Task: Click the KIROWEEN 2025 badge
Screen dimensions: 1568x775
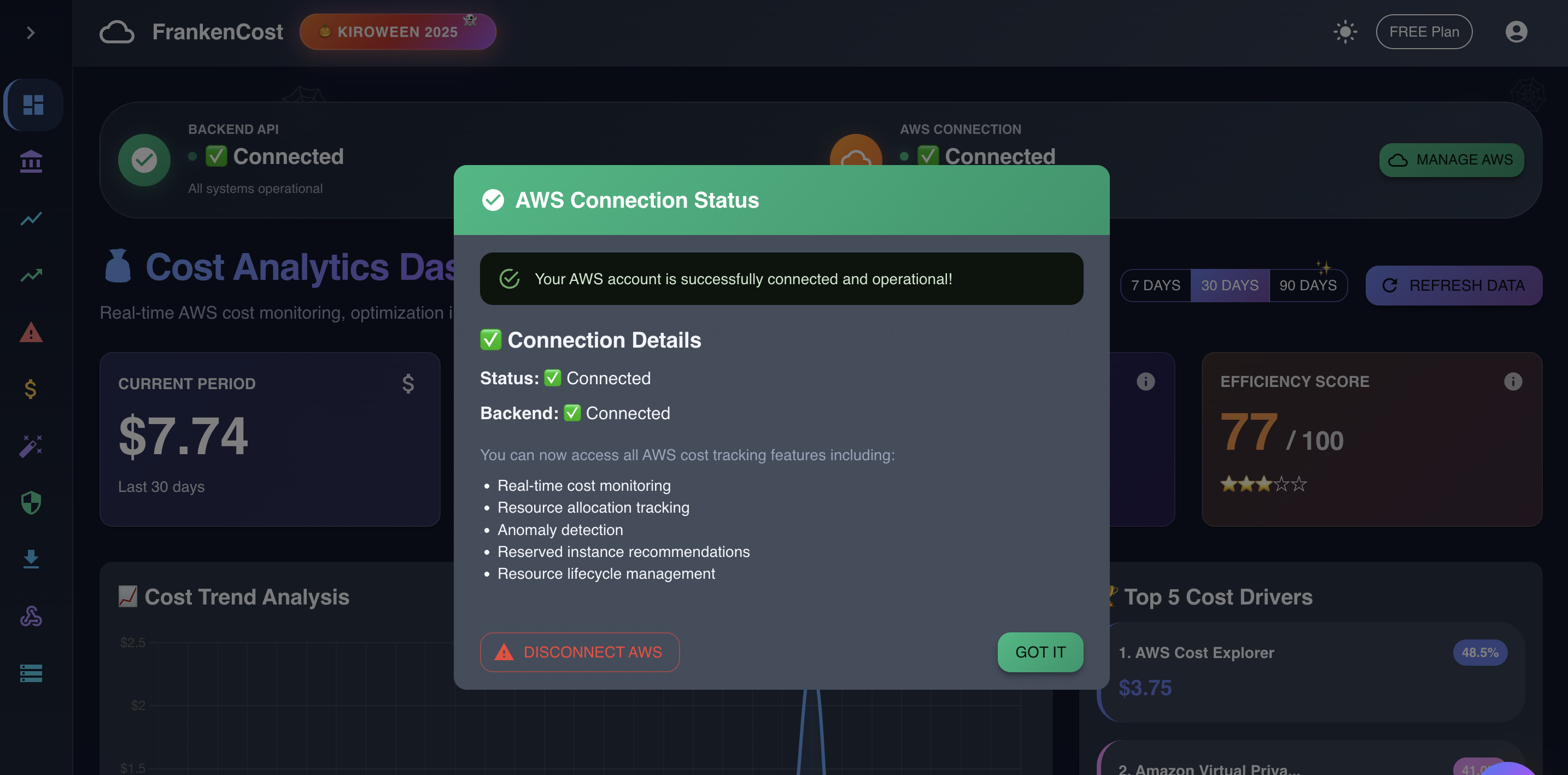Action: (x=397, y=32)
